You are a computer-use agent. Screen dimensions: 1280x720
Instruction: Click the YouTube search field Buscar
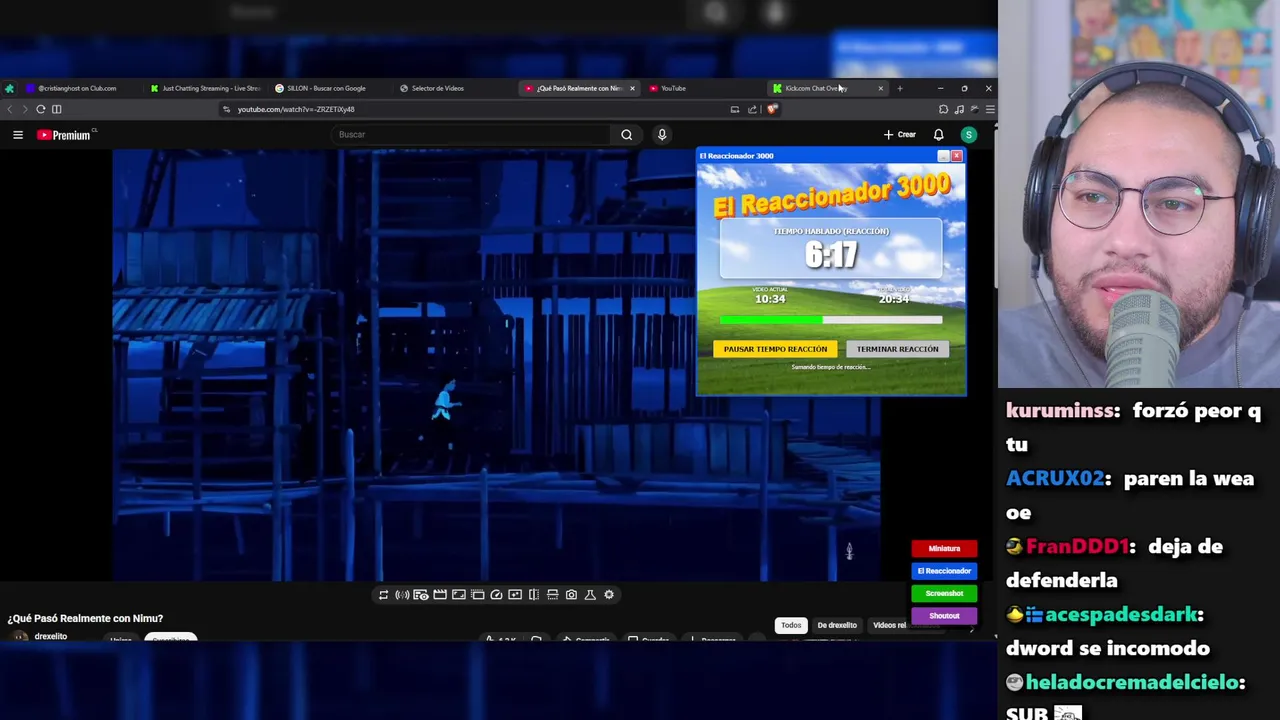coord(470,135)
